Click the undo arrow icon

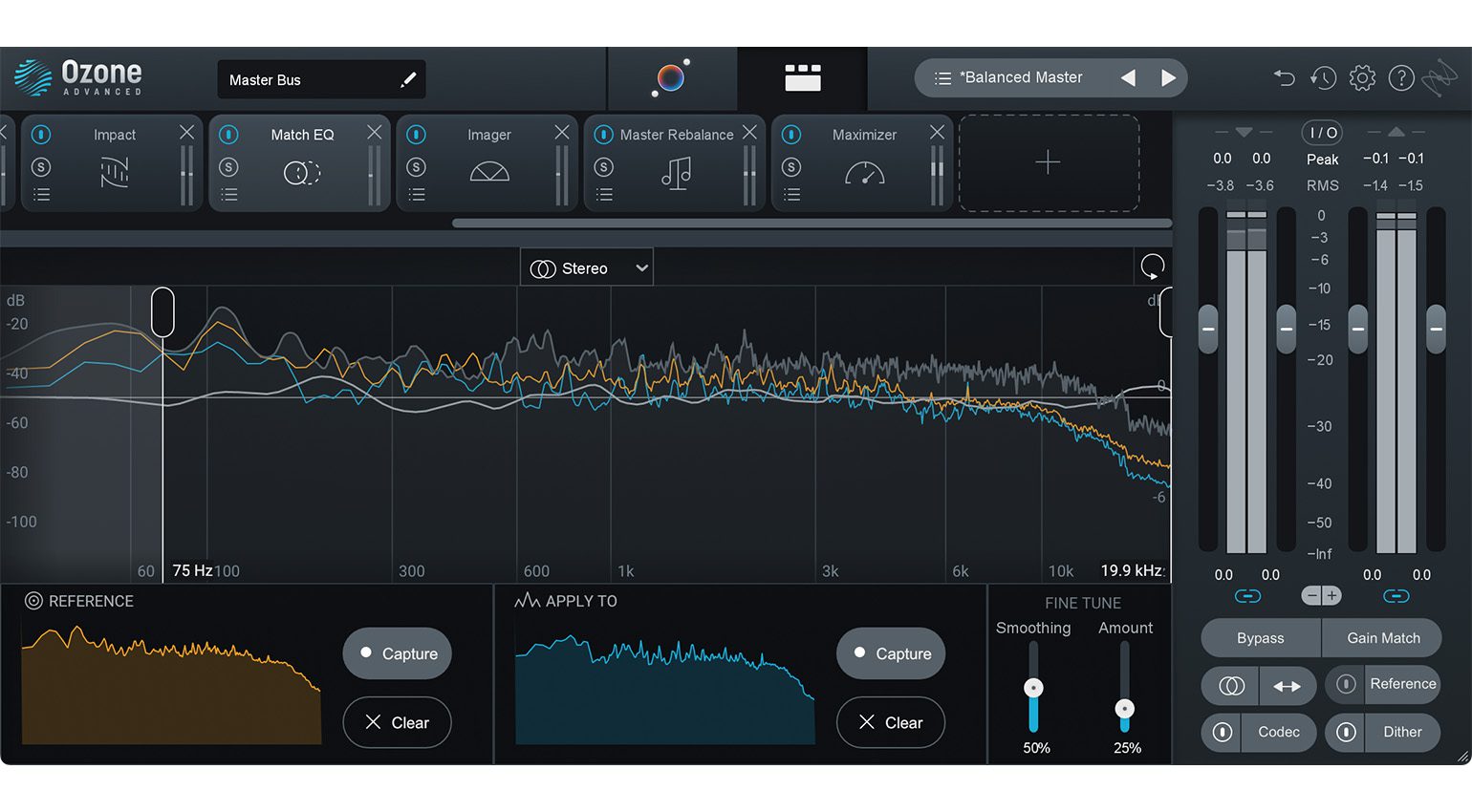pyautogui.click(x=1284, y=78)
